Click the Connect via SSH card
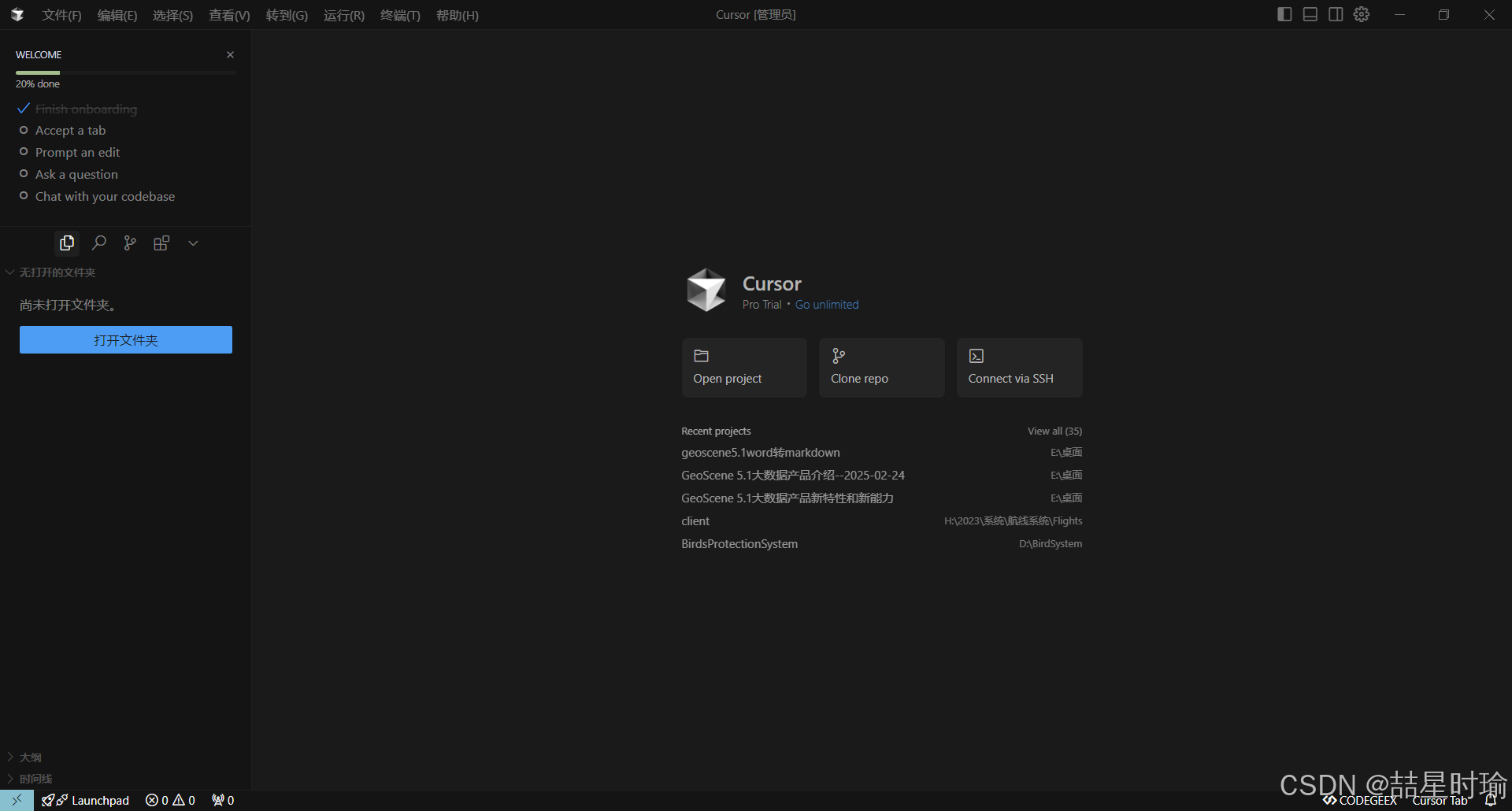 tap(1020, 368)
